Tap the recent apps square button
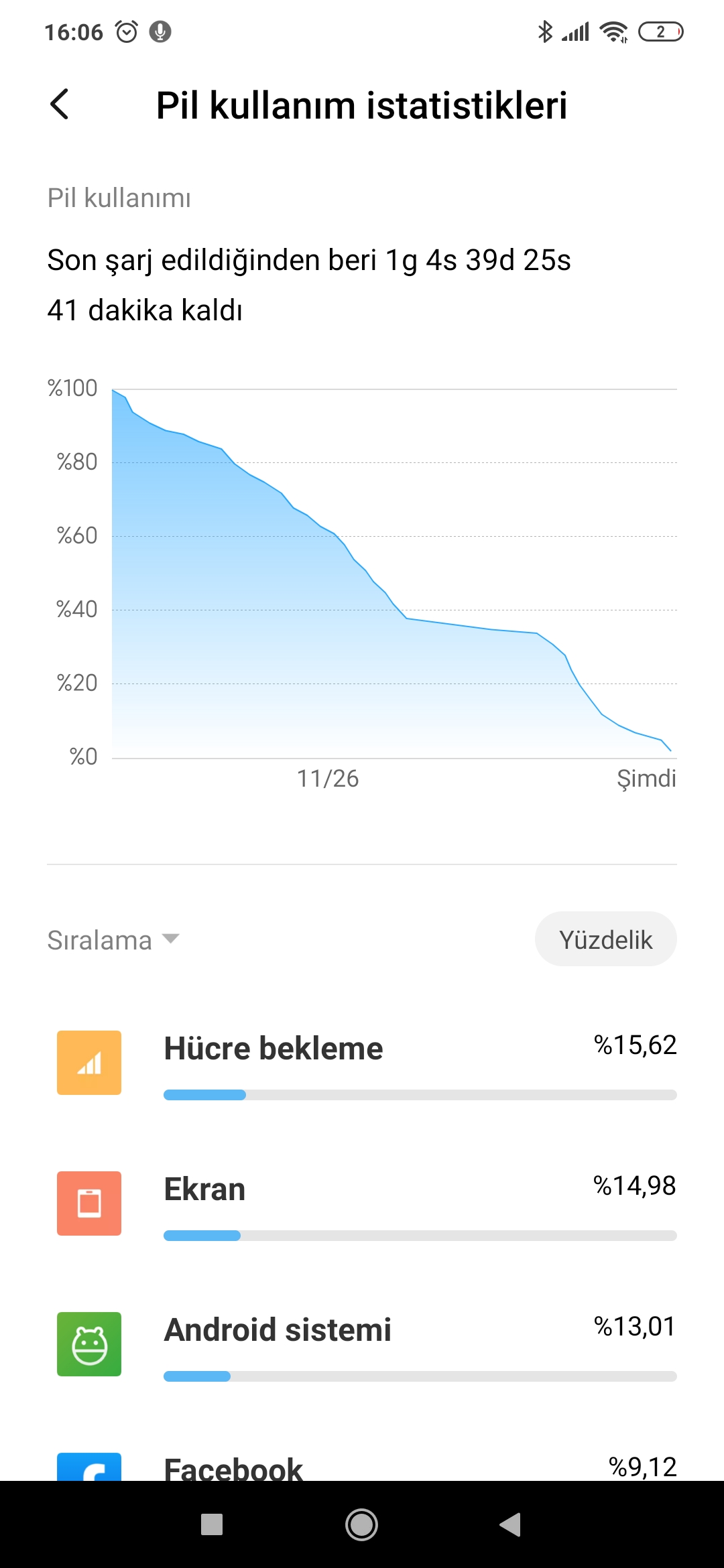Image resolution: width=724 pixels, height=1568 pixels. point(212,1524)
